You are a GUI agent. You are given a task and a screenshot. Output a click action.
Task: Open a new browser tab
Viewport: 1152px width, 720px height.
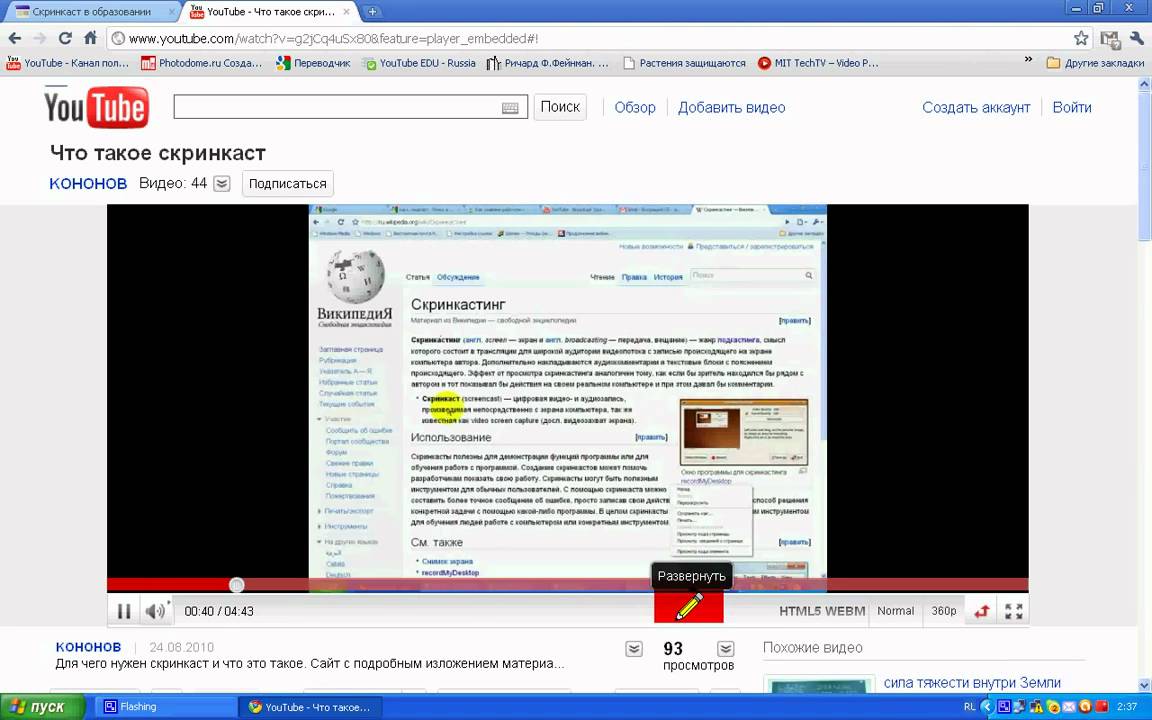pos(372,12)
